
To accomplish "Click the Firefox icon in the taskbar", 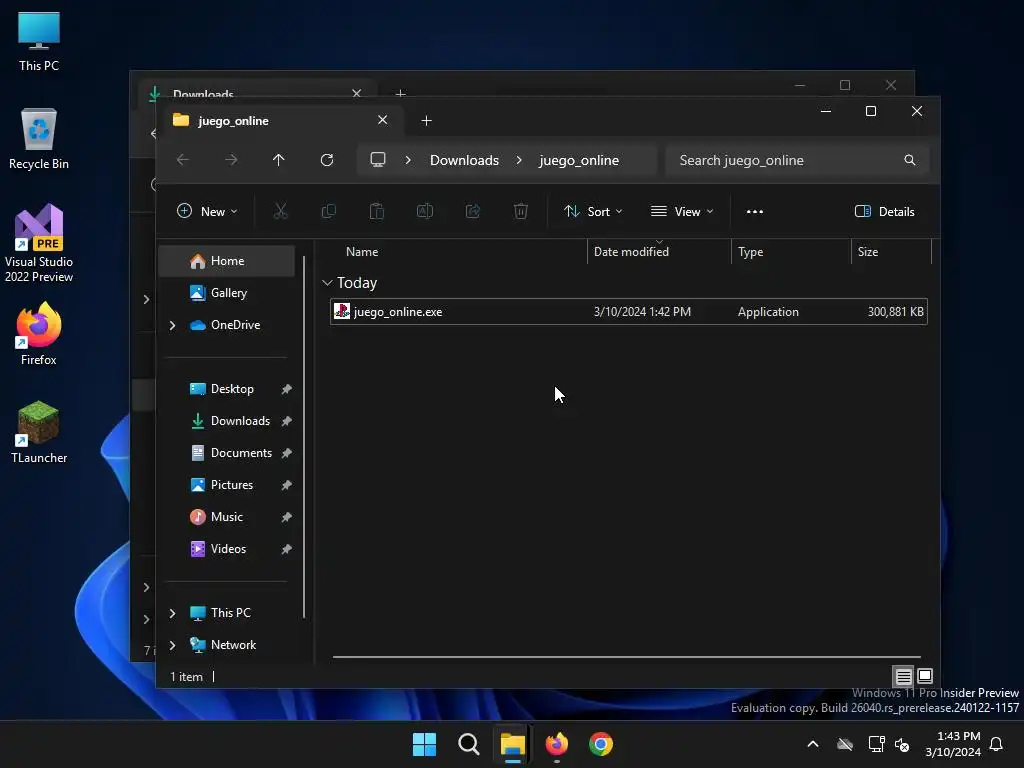I will (556, 744).
